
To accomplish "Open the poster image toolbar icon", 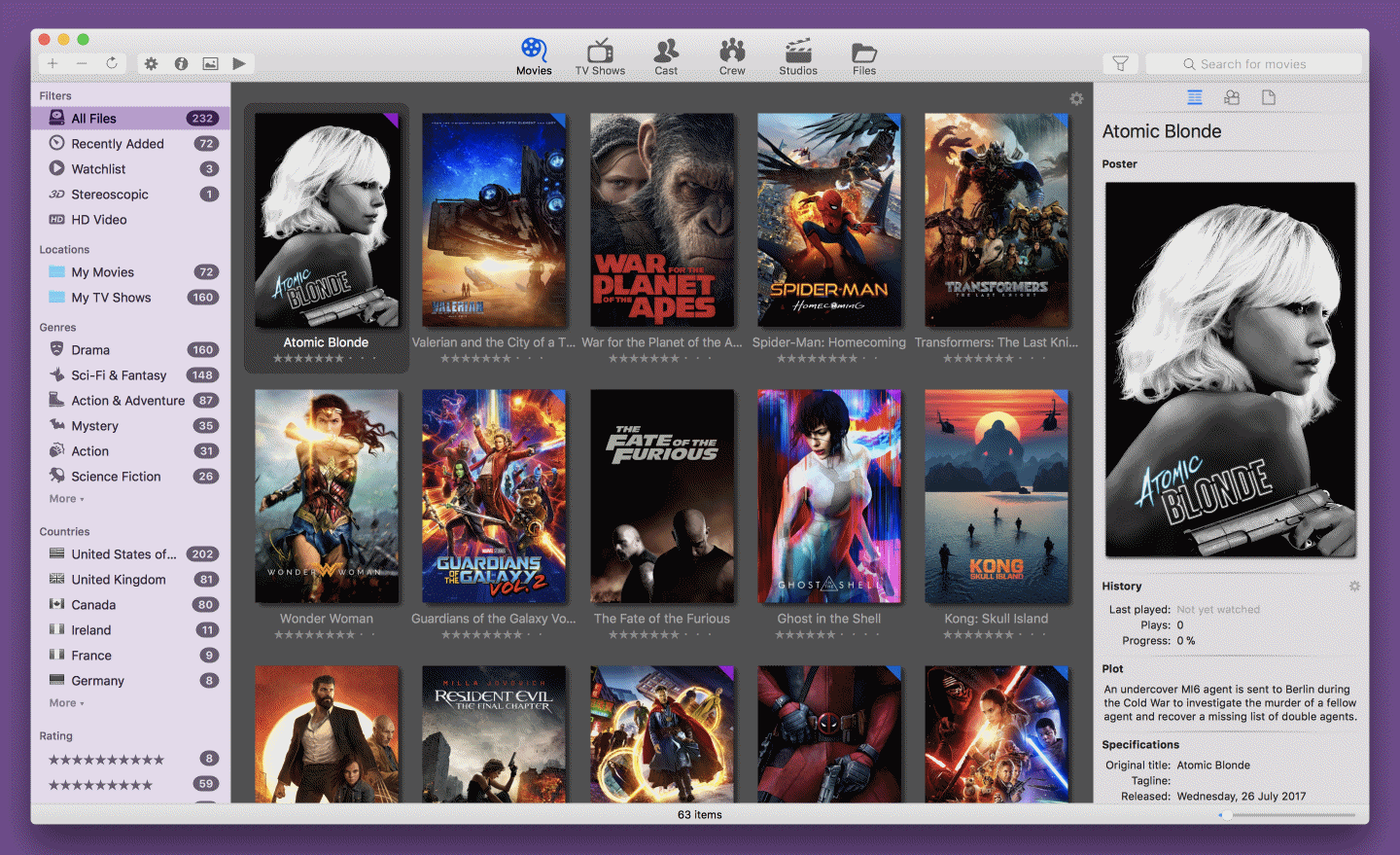I will (210, 63).
